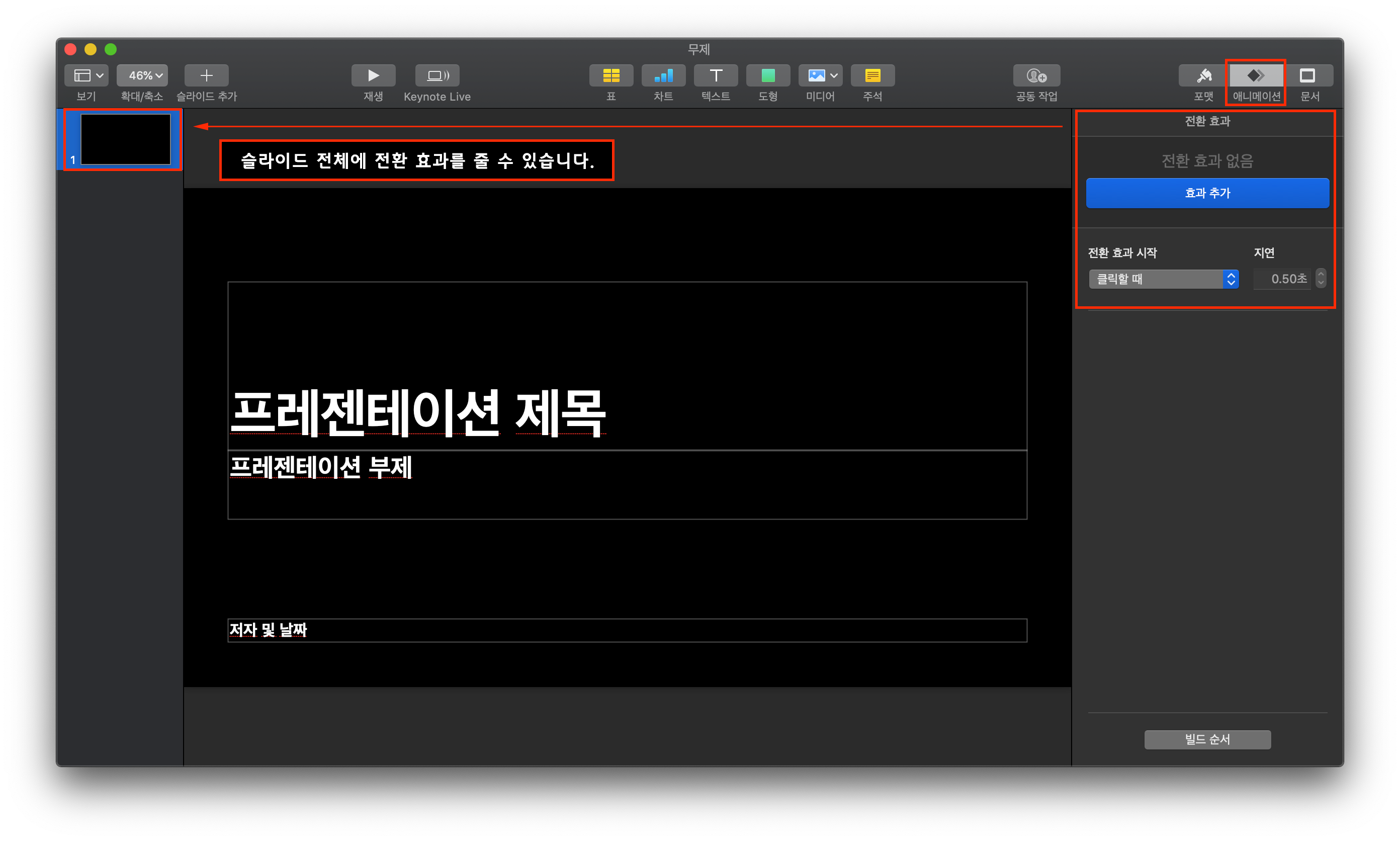Switch to the 문서 inspector tab
Image resolution: width=1400 pixels, height=841 pixels.
1307,75
